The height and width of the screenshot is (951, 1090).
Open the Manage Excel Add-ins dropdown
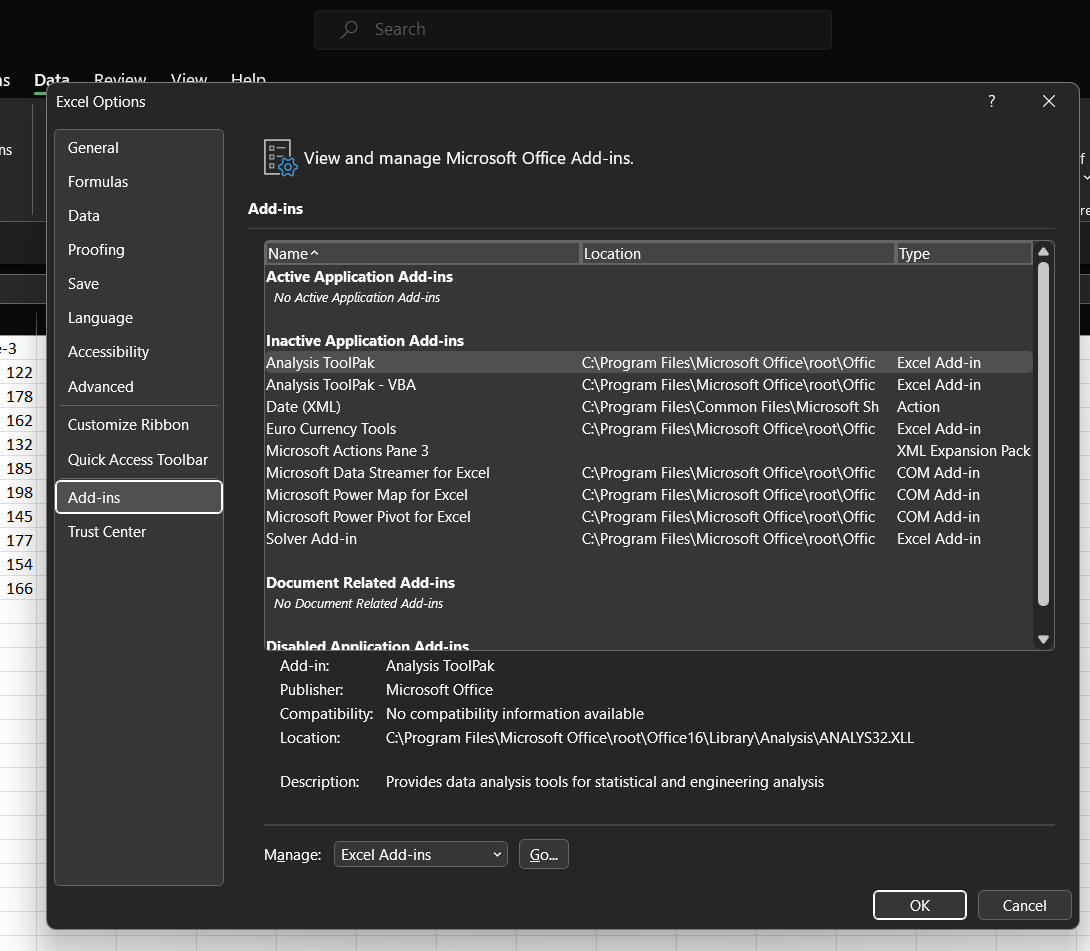(x=421, y=854)
